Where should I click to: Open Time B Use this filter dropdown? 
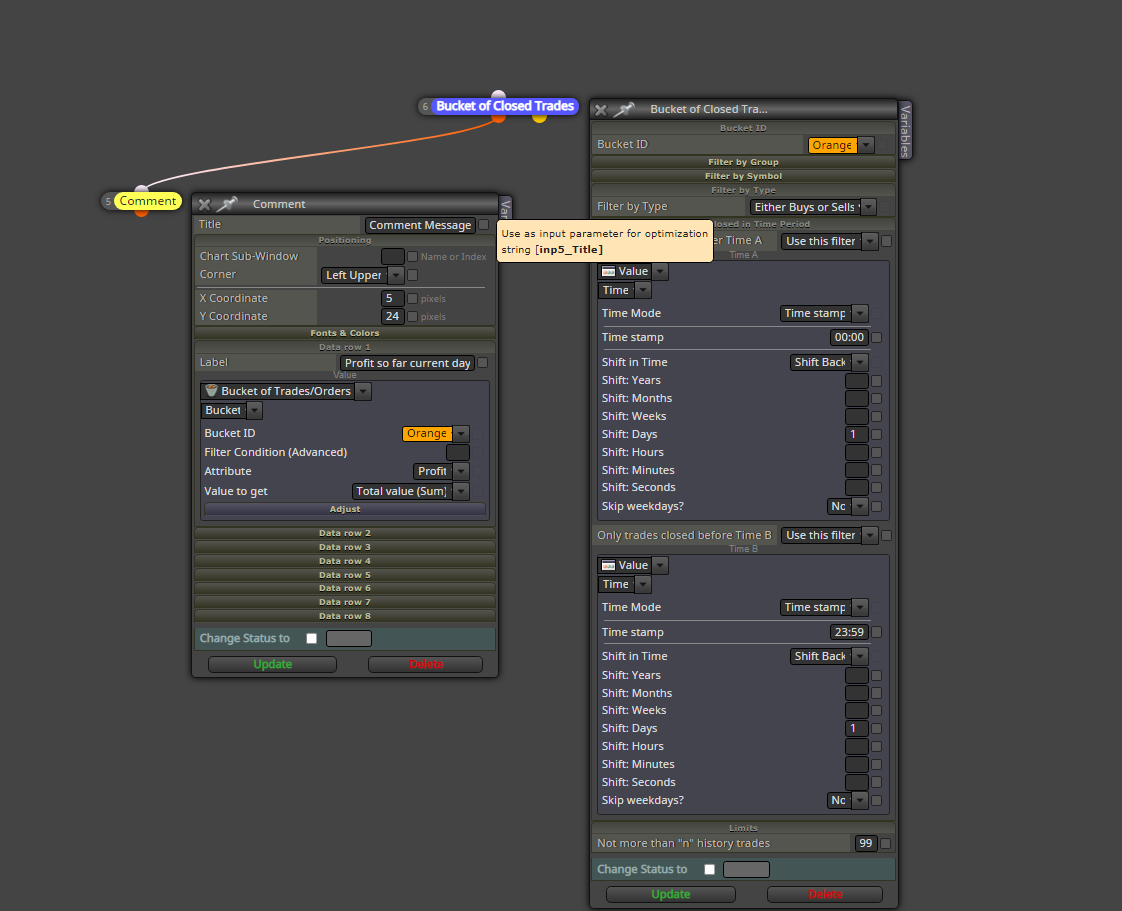point(829,535)
